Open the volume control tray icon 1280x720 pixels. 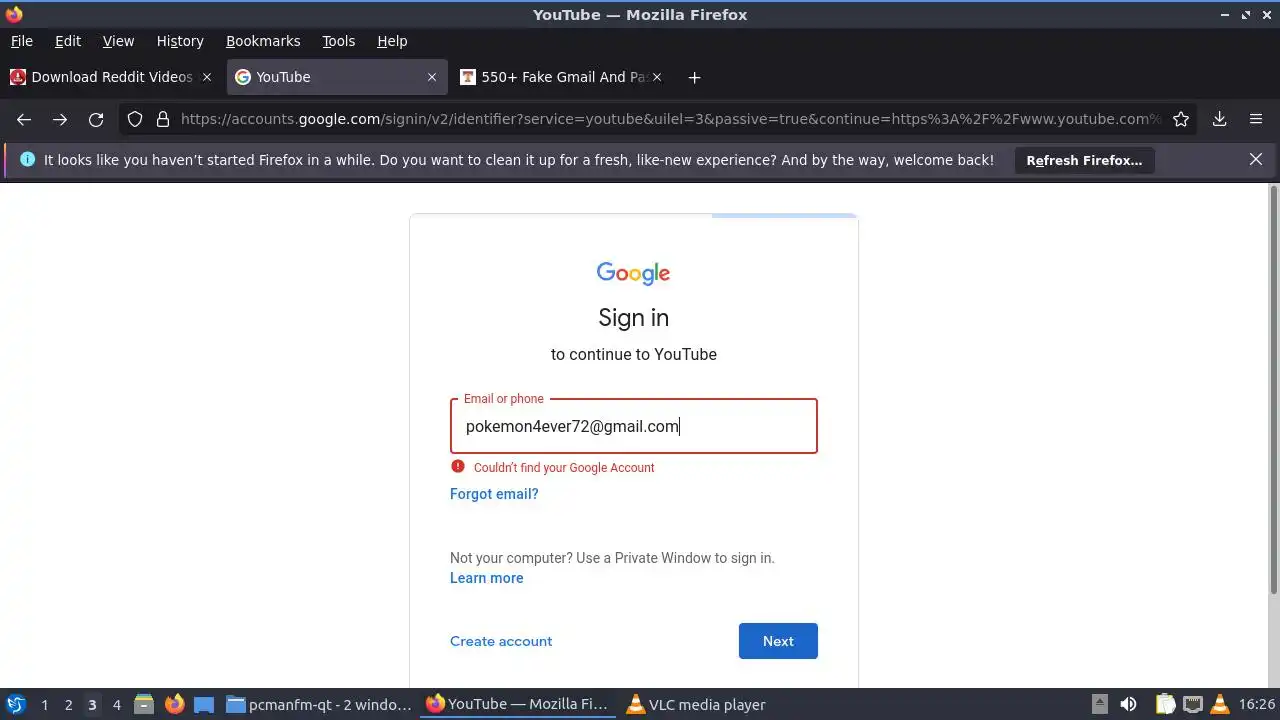tap(1128, 704)
